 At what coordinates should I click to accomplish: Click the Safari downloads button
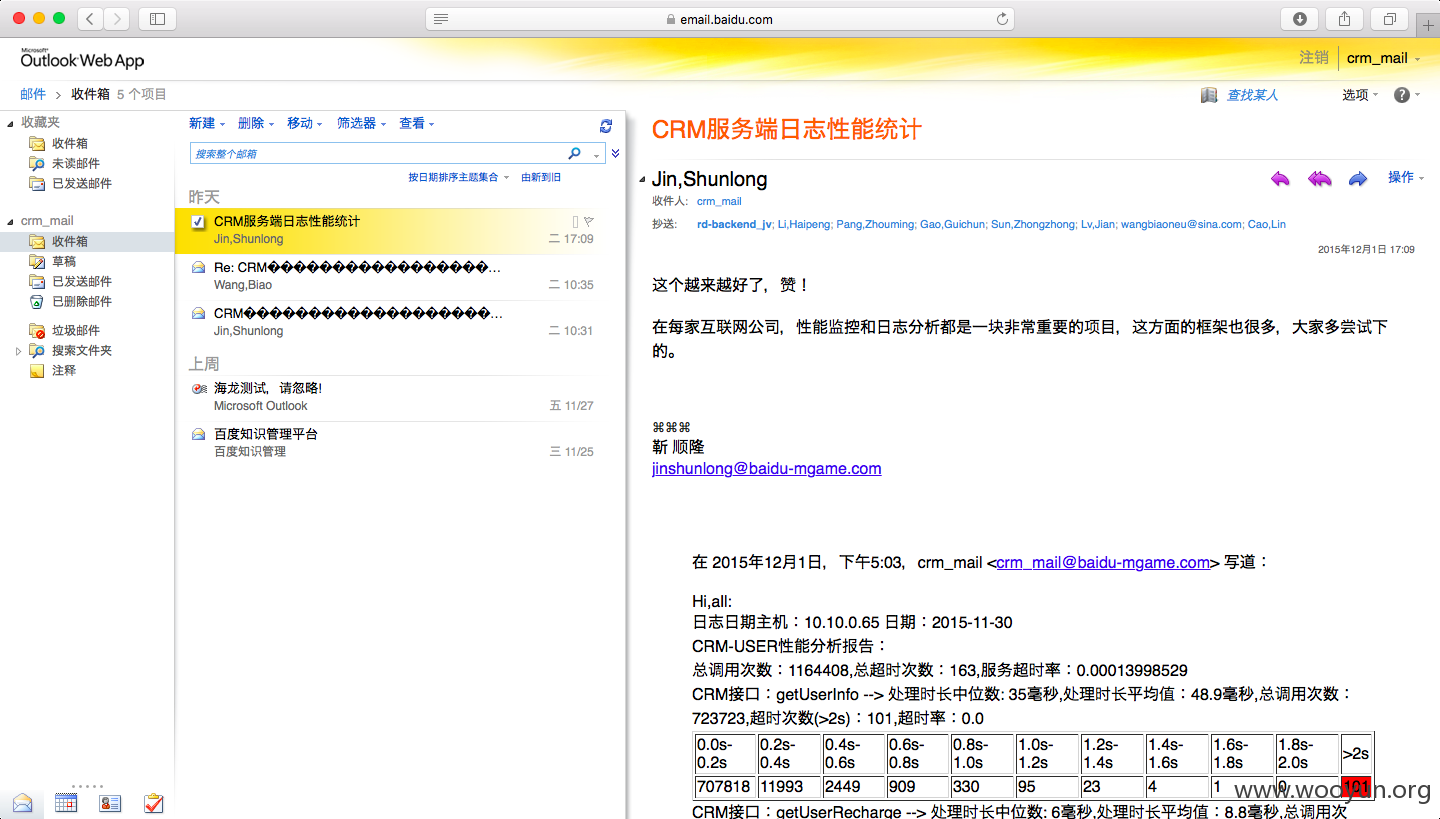pyautogui.click(x=1300, y=19)
